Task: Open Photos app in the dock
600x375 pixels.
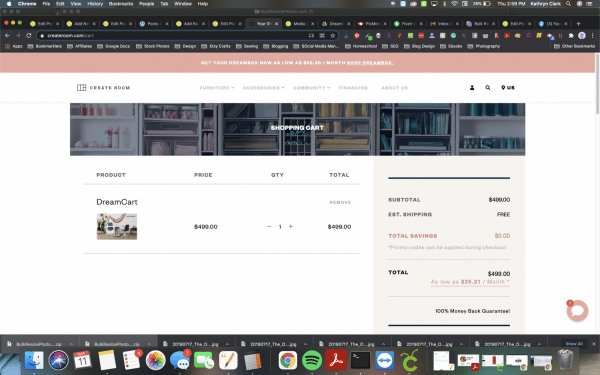Action: [x=155, y=360]
